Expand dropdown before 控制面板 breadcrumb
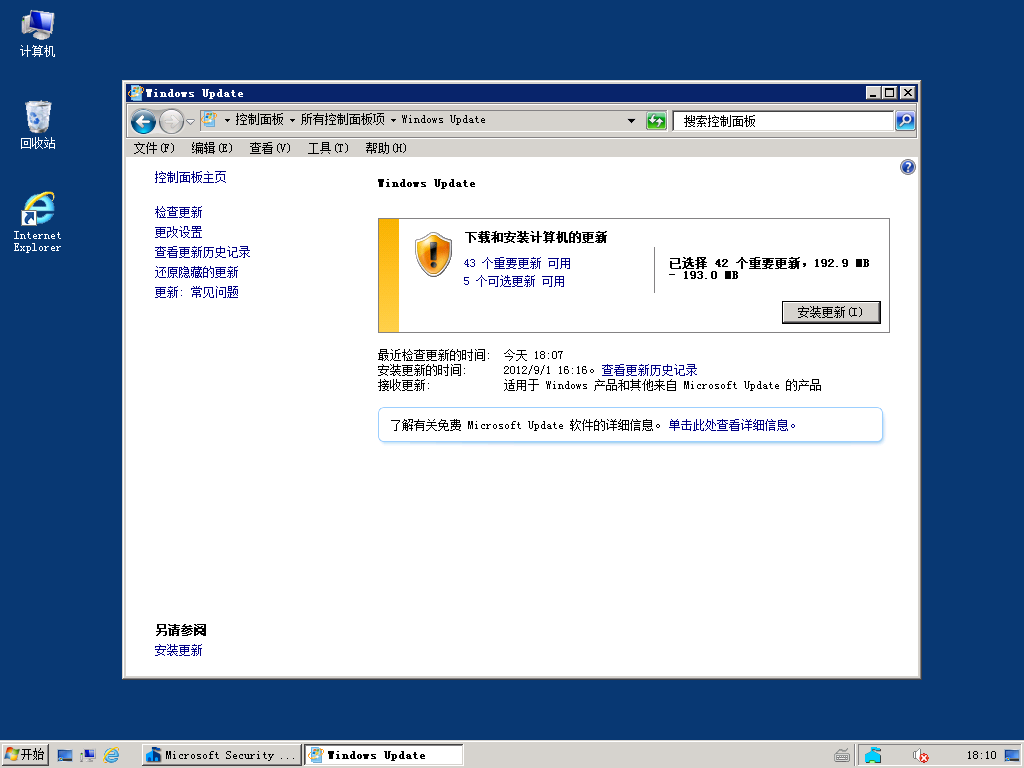 227,120
